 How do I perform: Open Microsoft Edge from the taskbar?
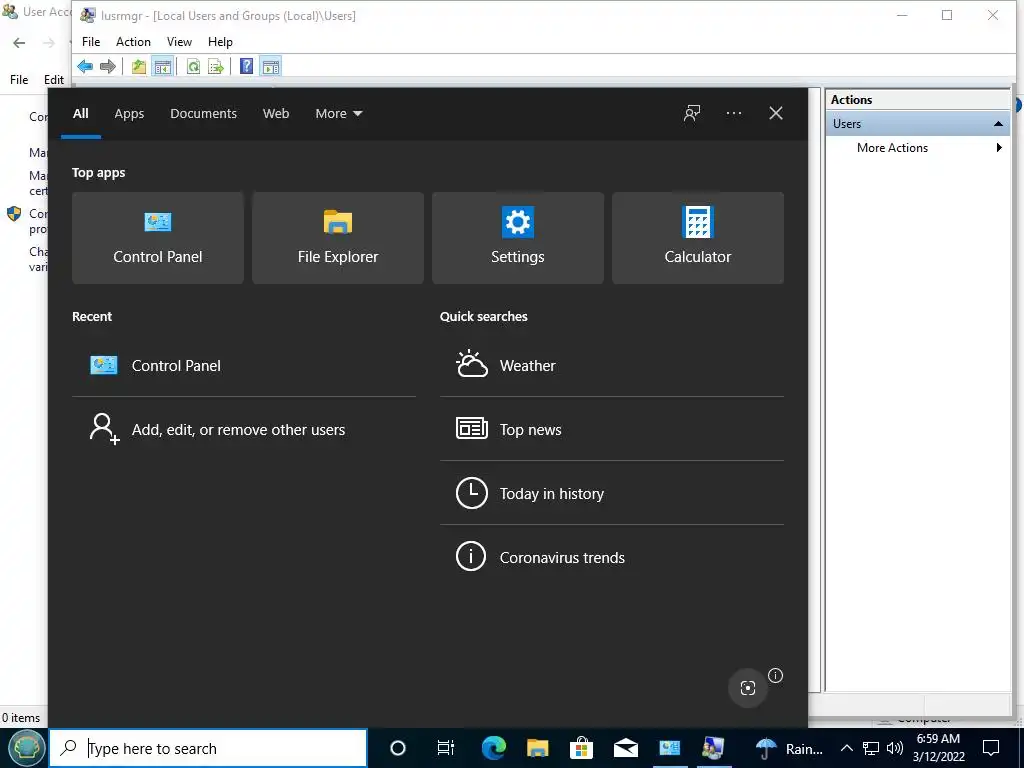pyautogui.click(x=494, y=748)
